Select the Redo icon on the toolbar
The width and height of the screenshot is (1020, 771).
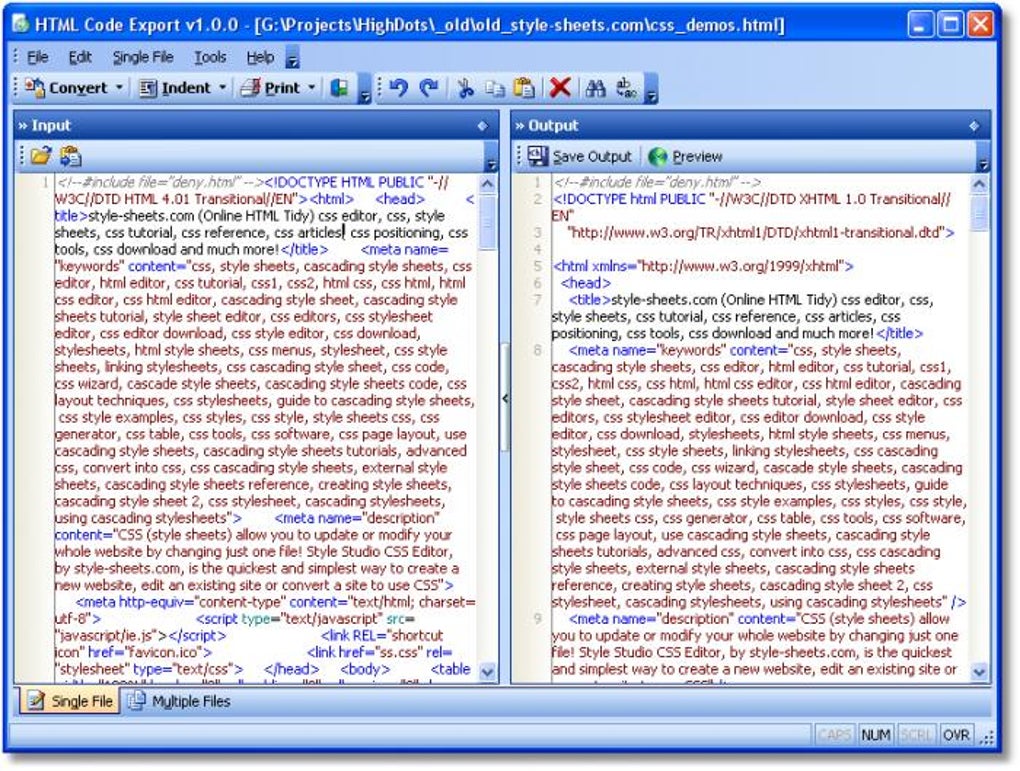(426, 88)
